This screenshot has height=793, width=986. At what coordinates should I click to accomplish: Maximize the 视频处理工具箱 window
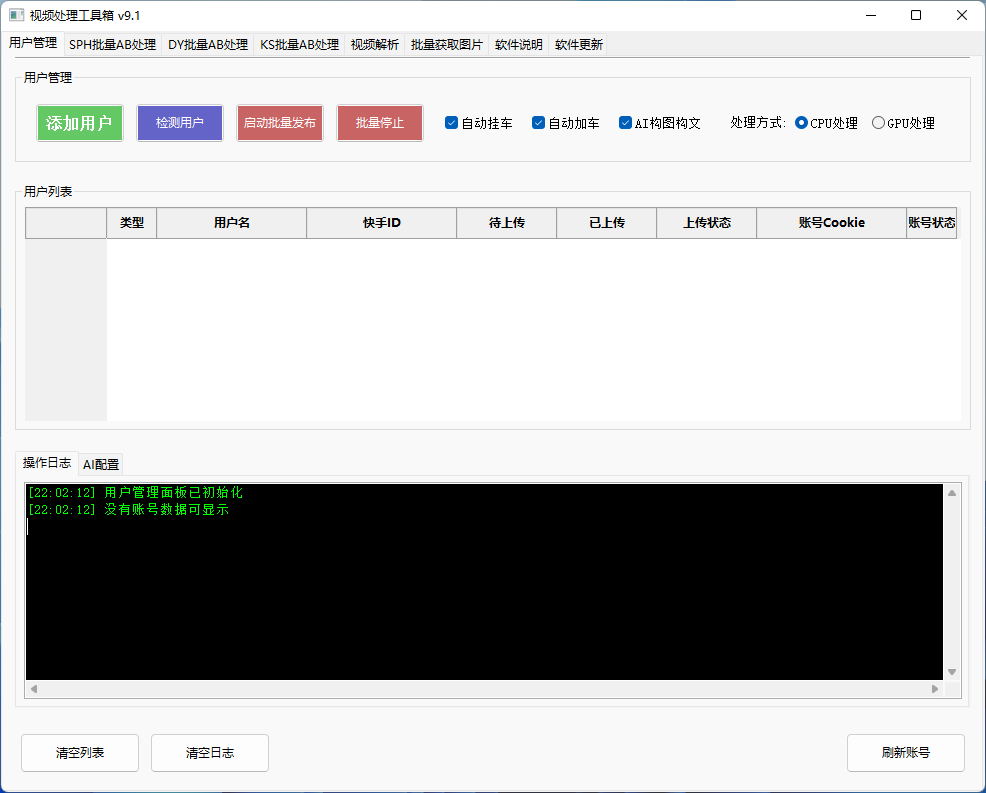(x=916, y=15)
